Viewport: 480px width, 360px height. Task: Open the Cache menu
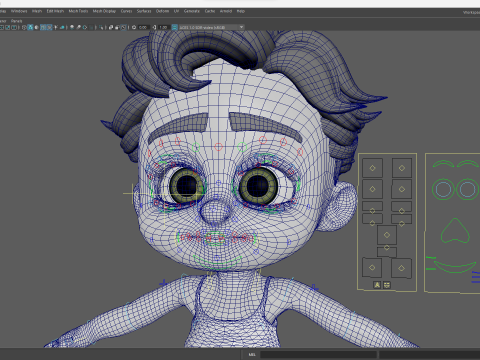[x=210, y=11]
